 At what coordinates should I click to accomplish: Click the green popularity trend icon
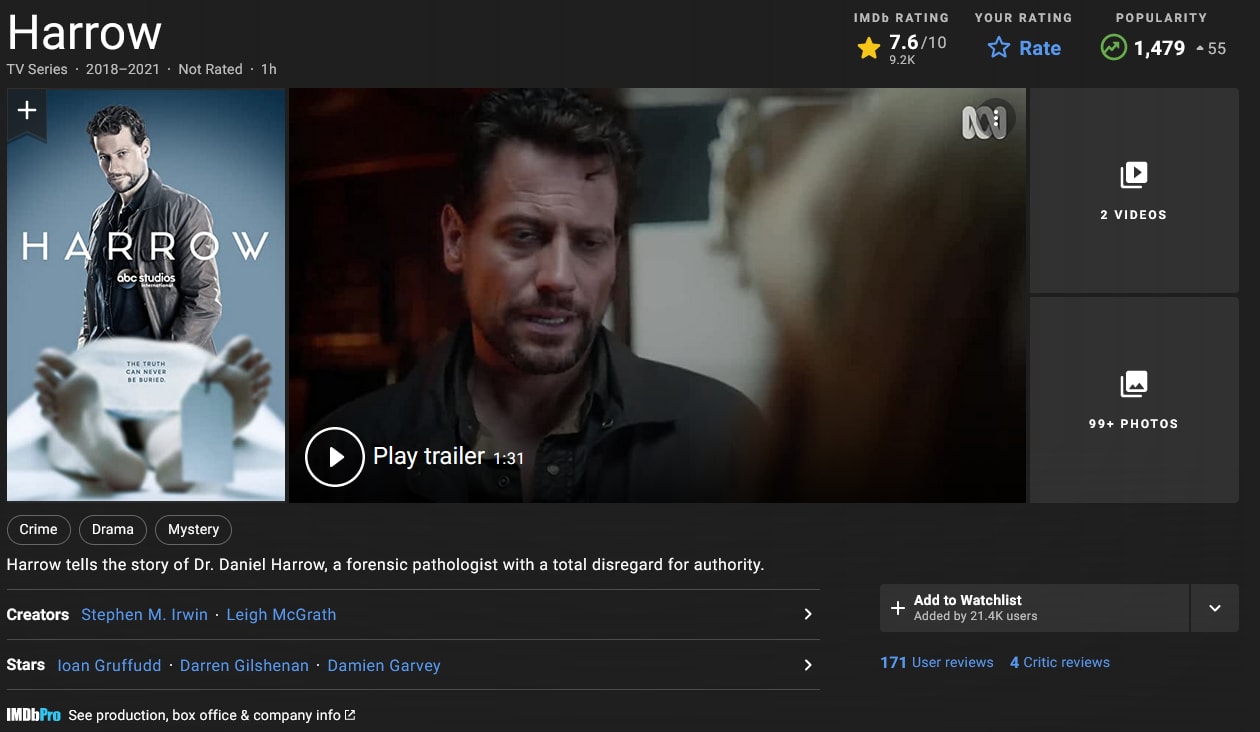pyautogui.click(x=1113, y=48)
